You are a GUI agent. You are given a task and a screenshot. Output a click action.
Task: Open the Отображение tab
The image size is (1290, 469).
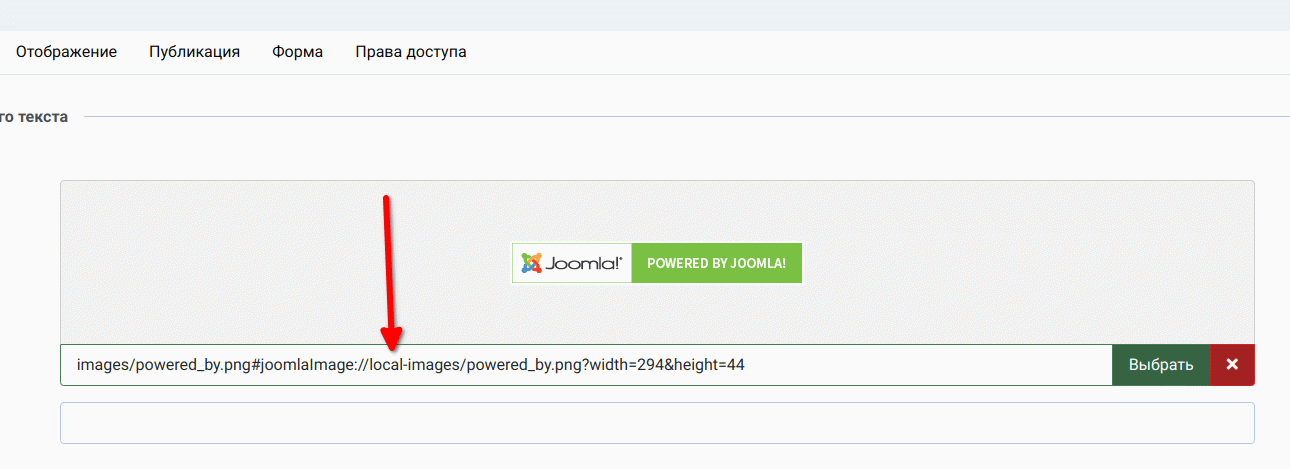tap(66, 52)
